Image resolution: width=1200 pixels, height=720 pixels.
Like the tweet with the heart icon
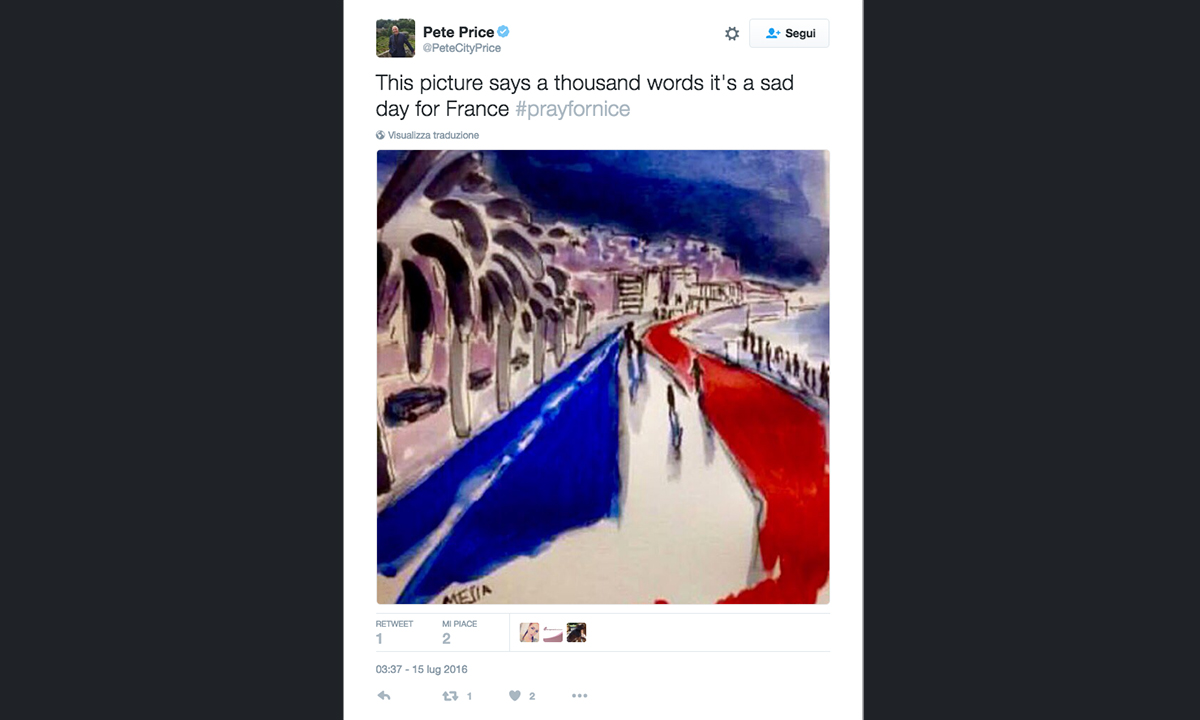click(515, 696)
